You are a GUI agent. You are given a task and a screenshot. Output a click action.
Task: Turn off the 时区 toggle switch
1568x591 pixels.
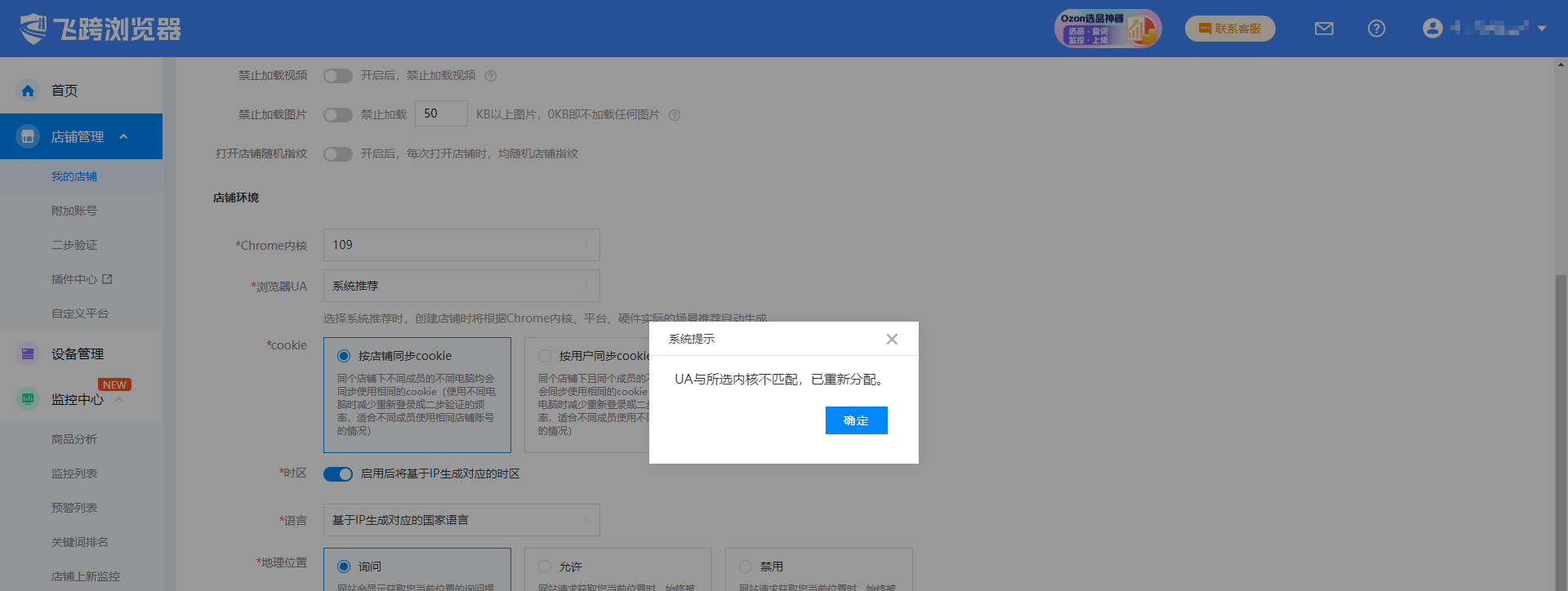click(x=337, y=474)
